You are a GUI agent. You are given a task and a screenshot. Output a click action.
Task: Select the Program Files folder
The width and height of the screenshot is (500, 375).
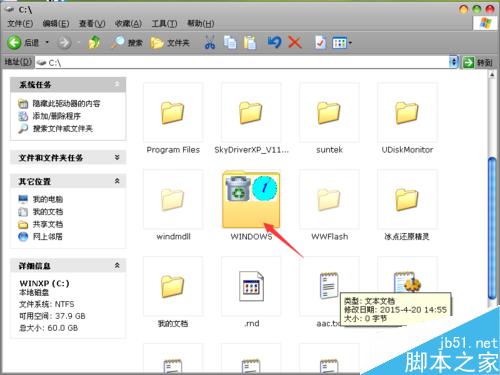tap(173, 113)
